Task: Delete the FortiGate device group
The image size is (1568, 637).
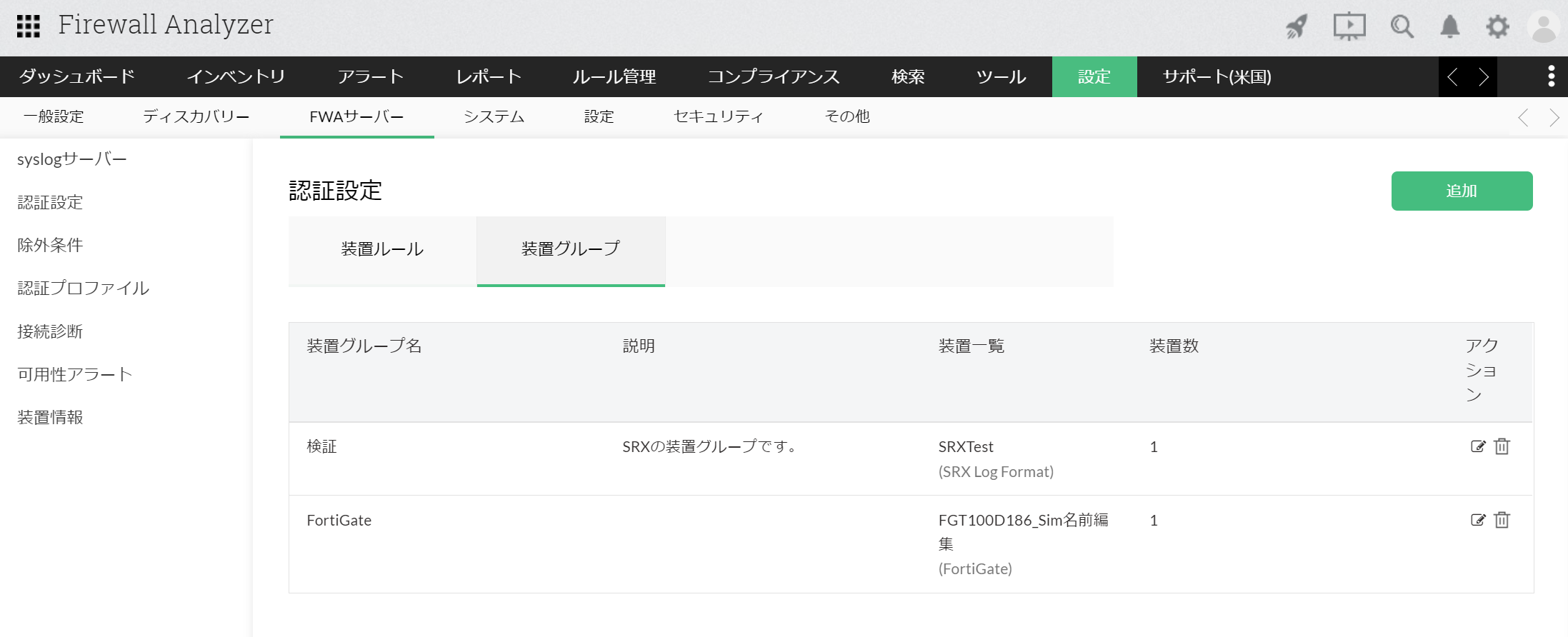Action: click(x=1502, y=520)
